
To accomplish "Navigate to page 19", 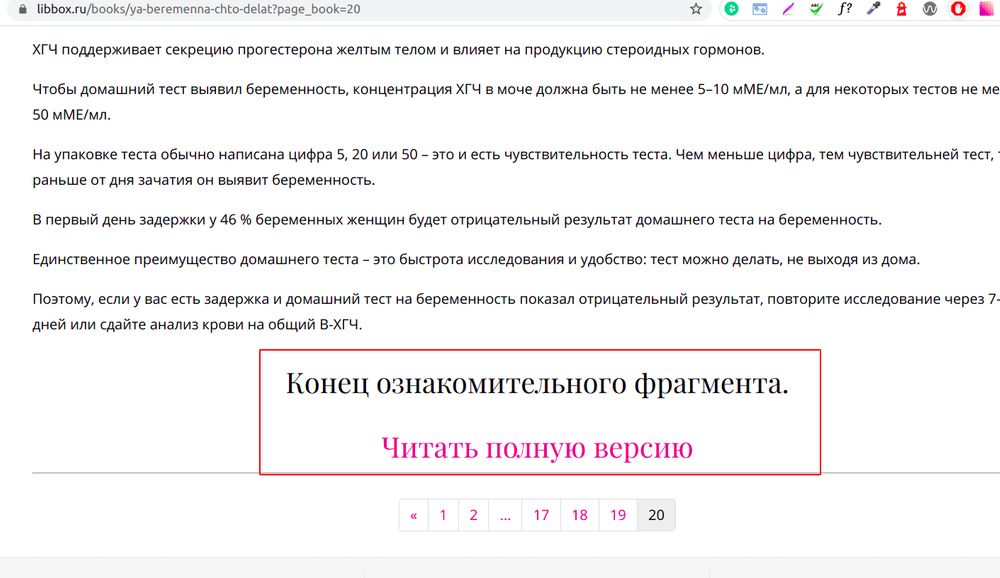I will (x=618, y=515).
